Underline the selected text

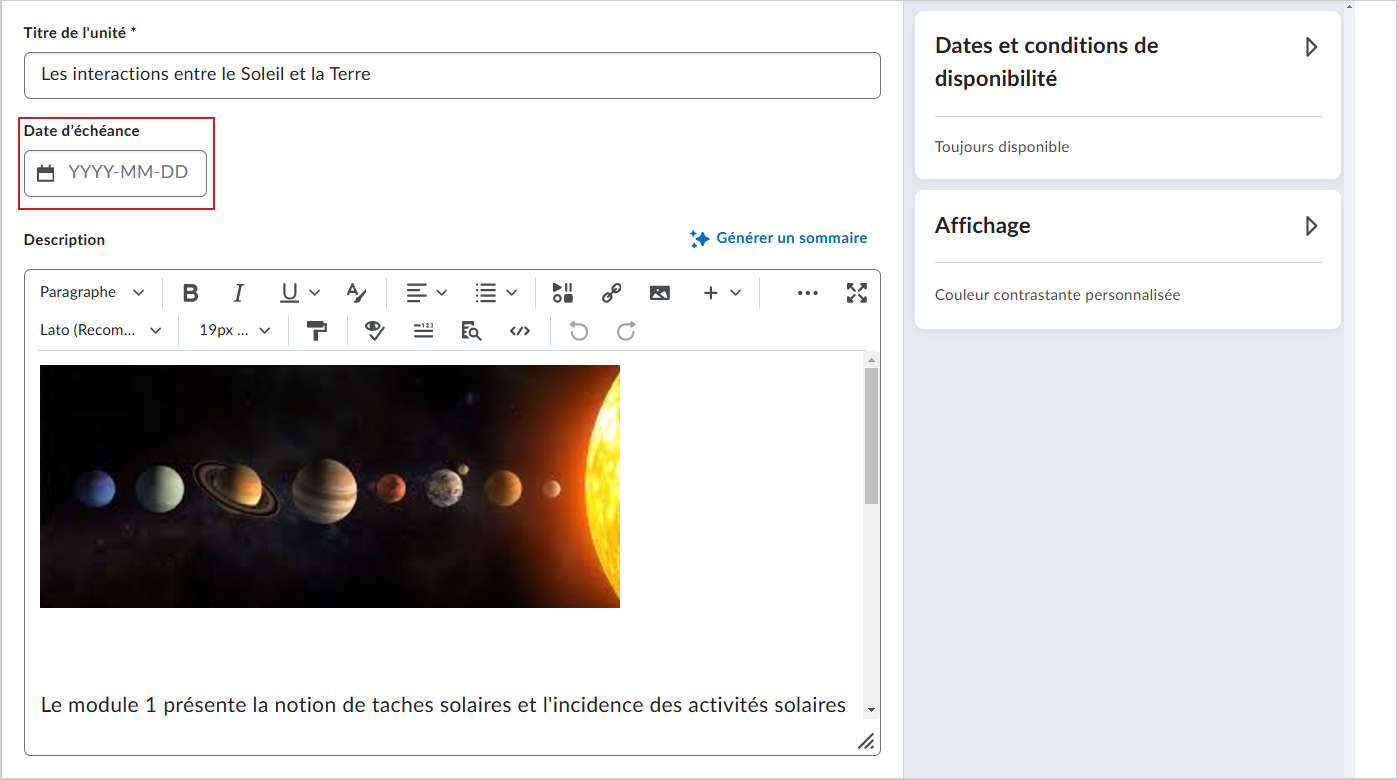[289, 293]
